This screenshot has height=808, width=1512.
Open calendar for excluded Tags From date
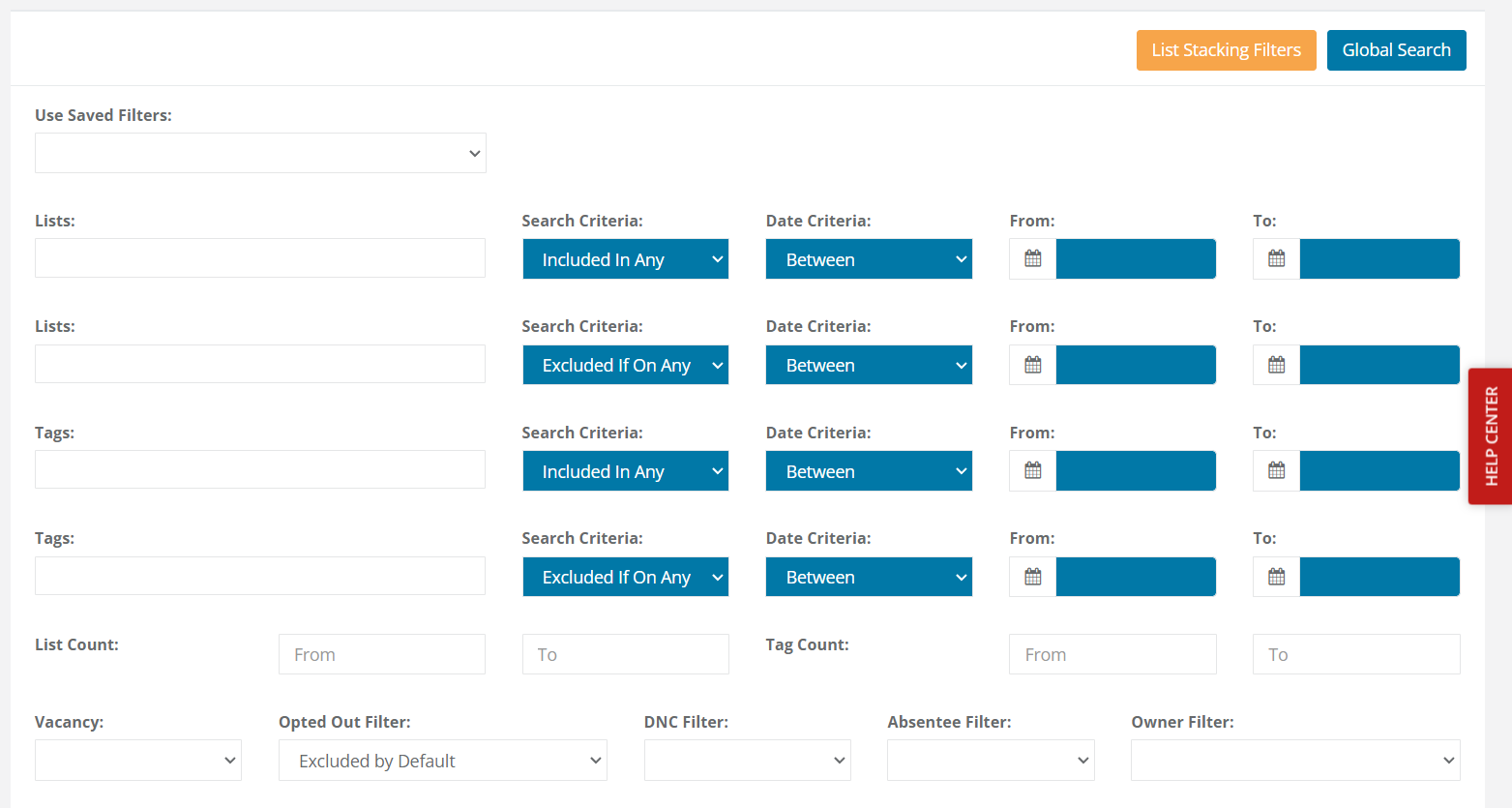1032,577
